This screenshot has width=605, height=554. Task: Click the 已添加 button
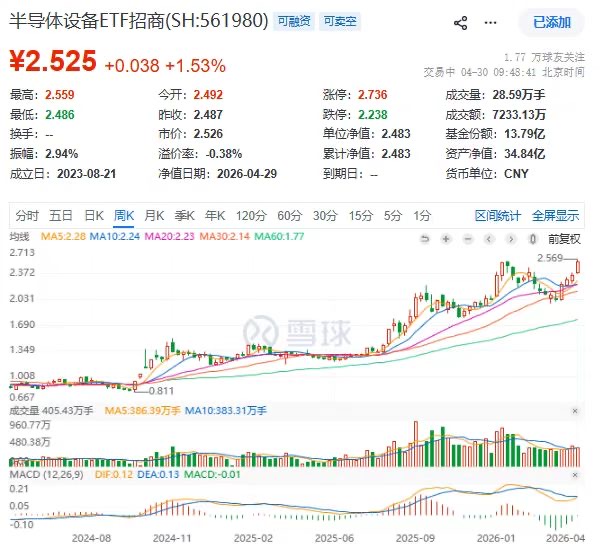(x=551, y=22)
